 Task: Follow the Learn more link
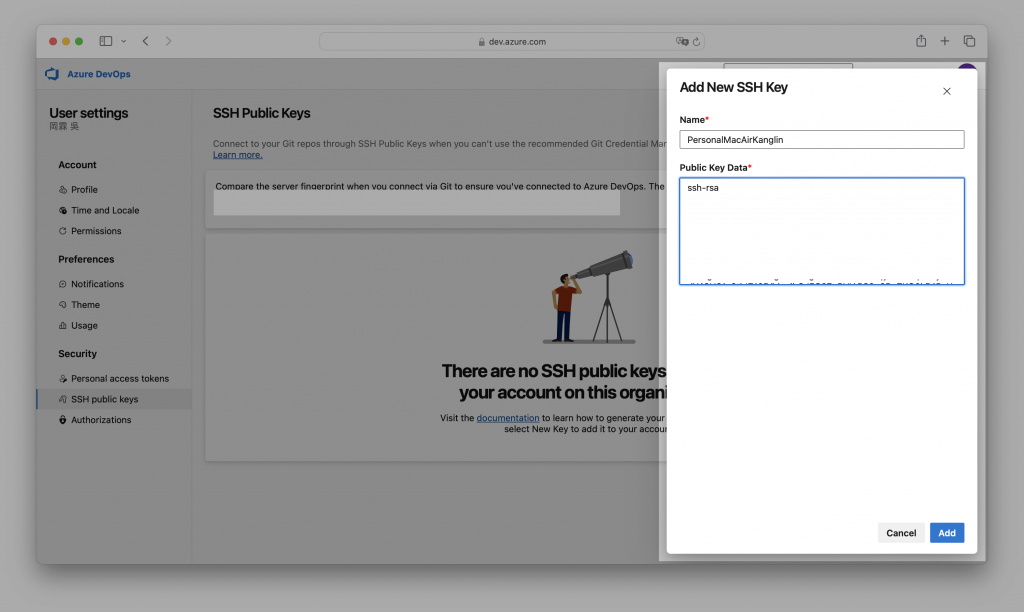(238, 155)
